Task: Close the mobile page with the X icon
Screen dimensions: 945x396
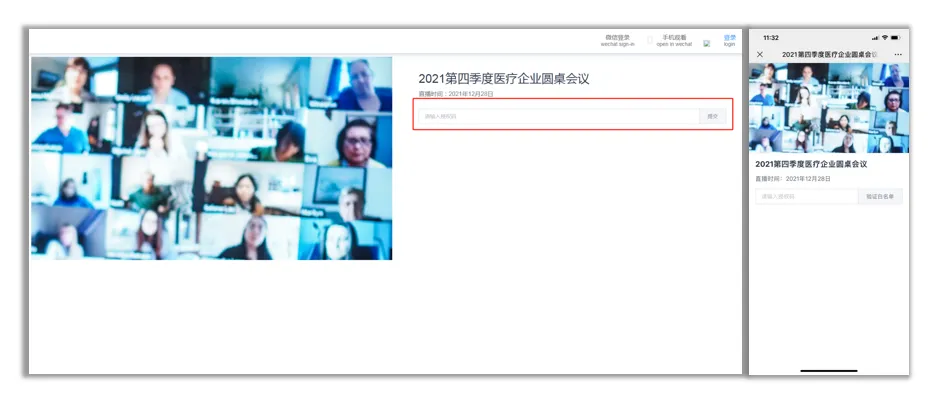Action: [759, 54]
